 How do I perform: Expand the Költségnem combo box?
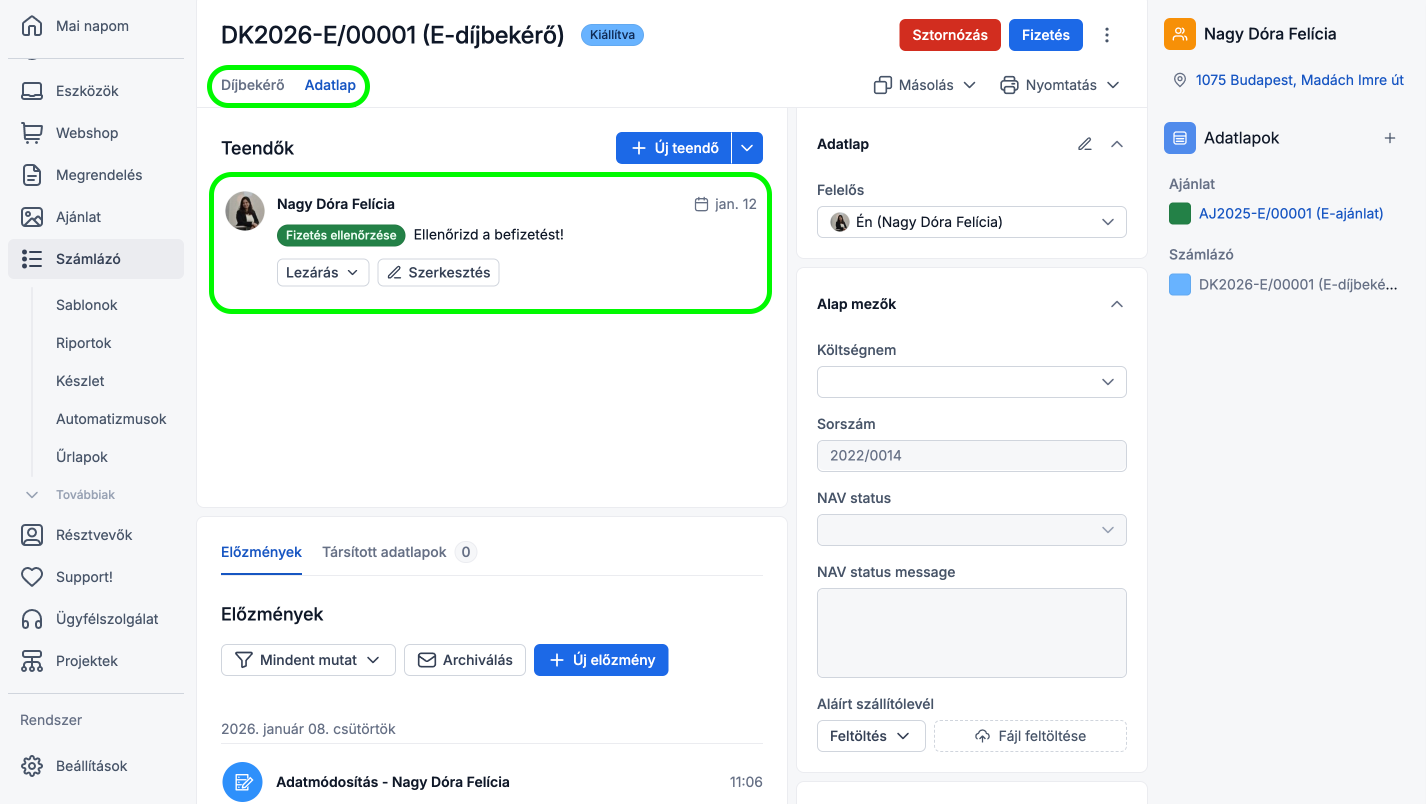[971, 382]
